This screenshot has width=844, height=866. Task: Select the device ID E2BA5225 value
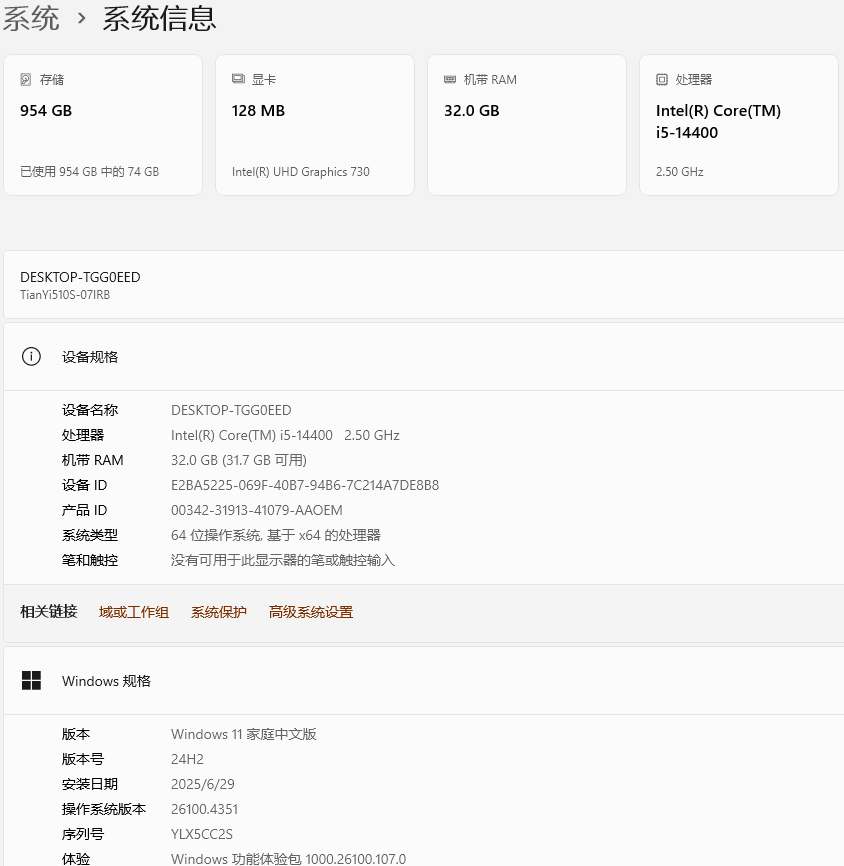(x=305, y=485)
